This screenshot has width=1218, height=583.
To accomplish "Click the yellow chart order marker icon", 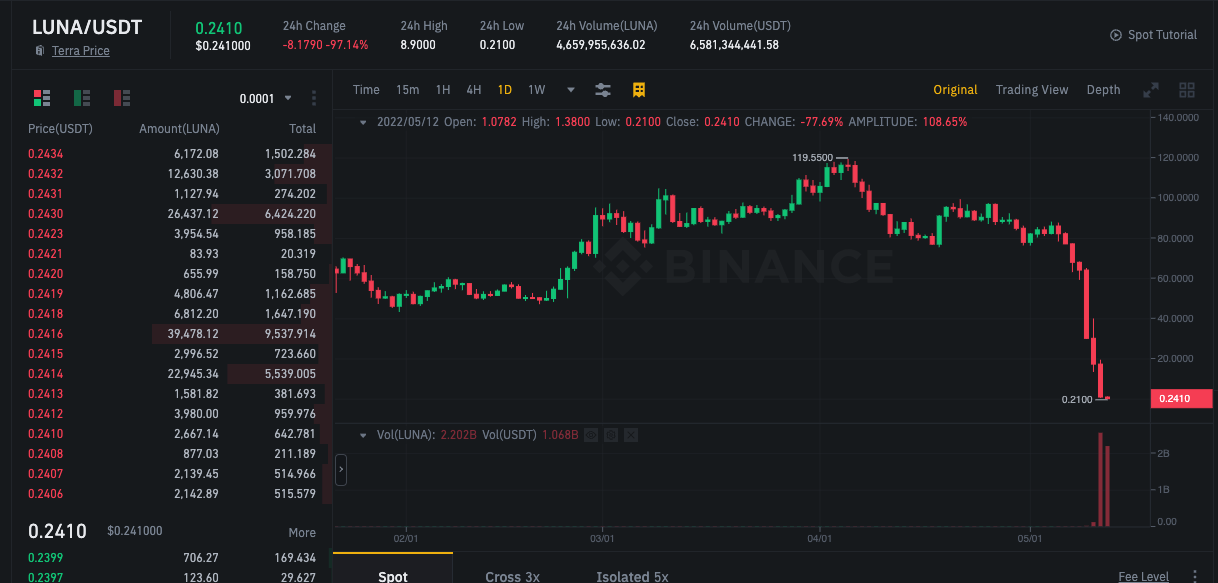I will tap(639, 90).
